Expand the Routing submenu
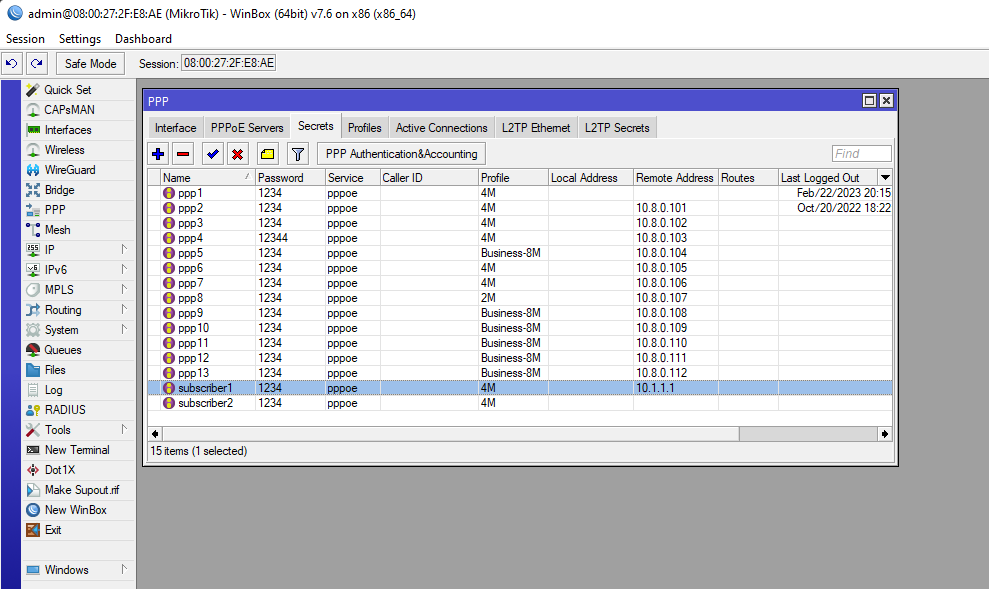The image size is (989, 589). click(x=79, y=310)
